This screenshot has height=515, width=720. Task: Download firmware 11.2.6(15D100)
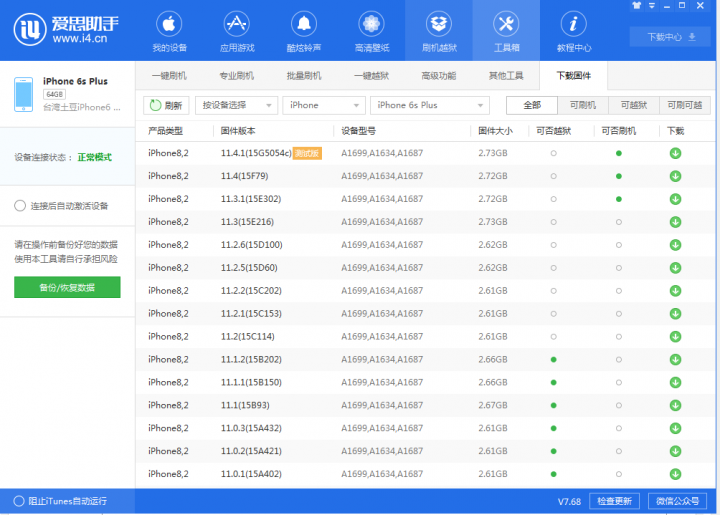pos(675,245)
